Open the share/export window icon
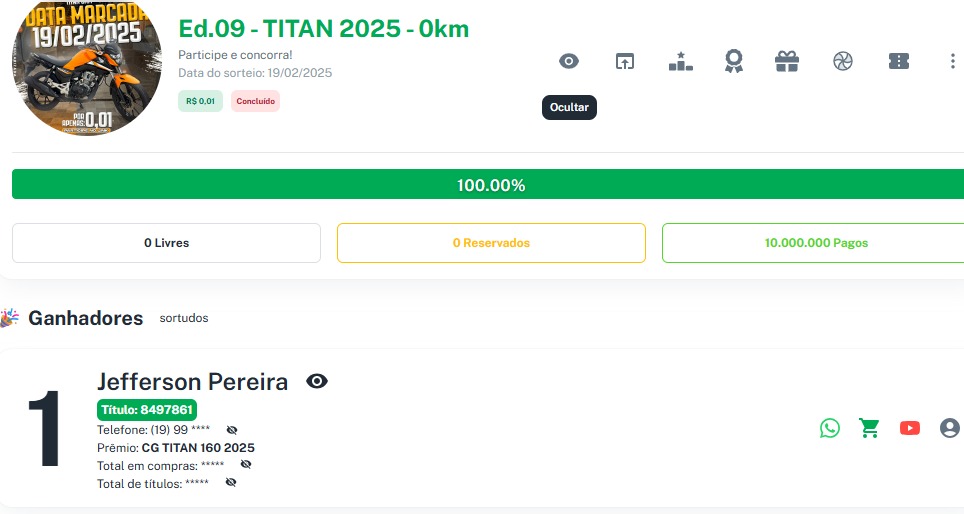 pos(624,62)
